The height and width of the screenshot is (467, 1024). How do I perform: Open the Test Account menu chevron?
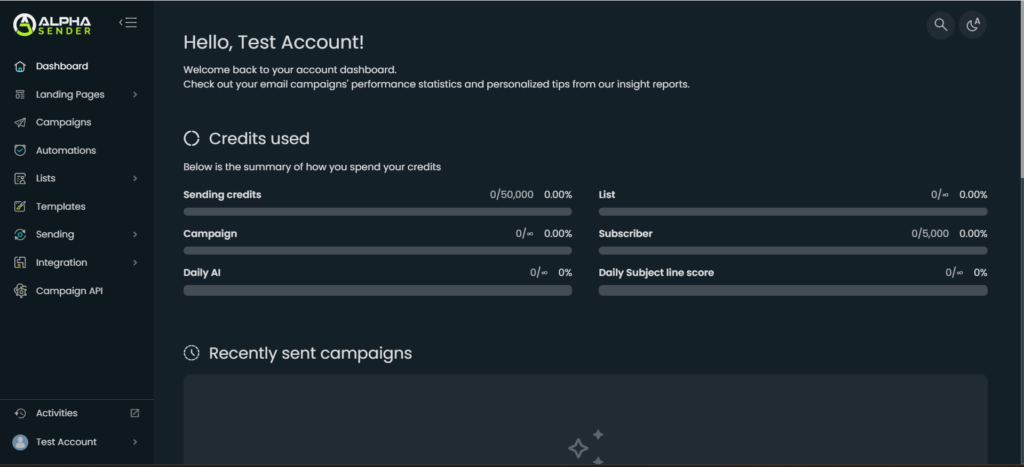point(135,442)
